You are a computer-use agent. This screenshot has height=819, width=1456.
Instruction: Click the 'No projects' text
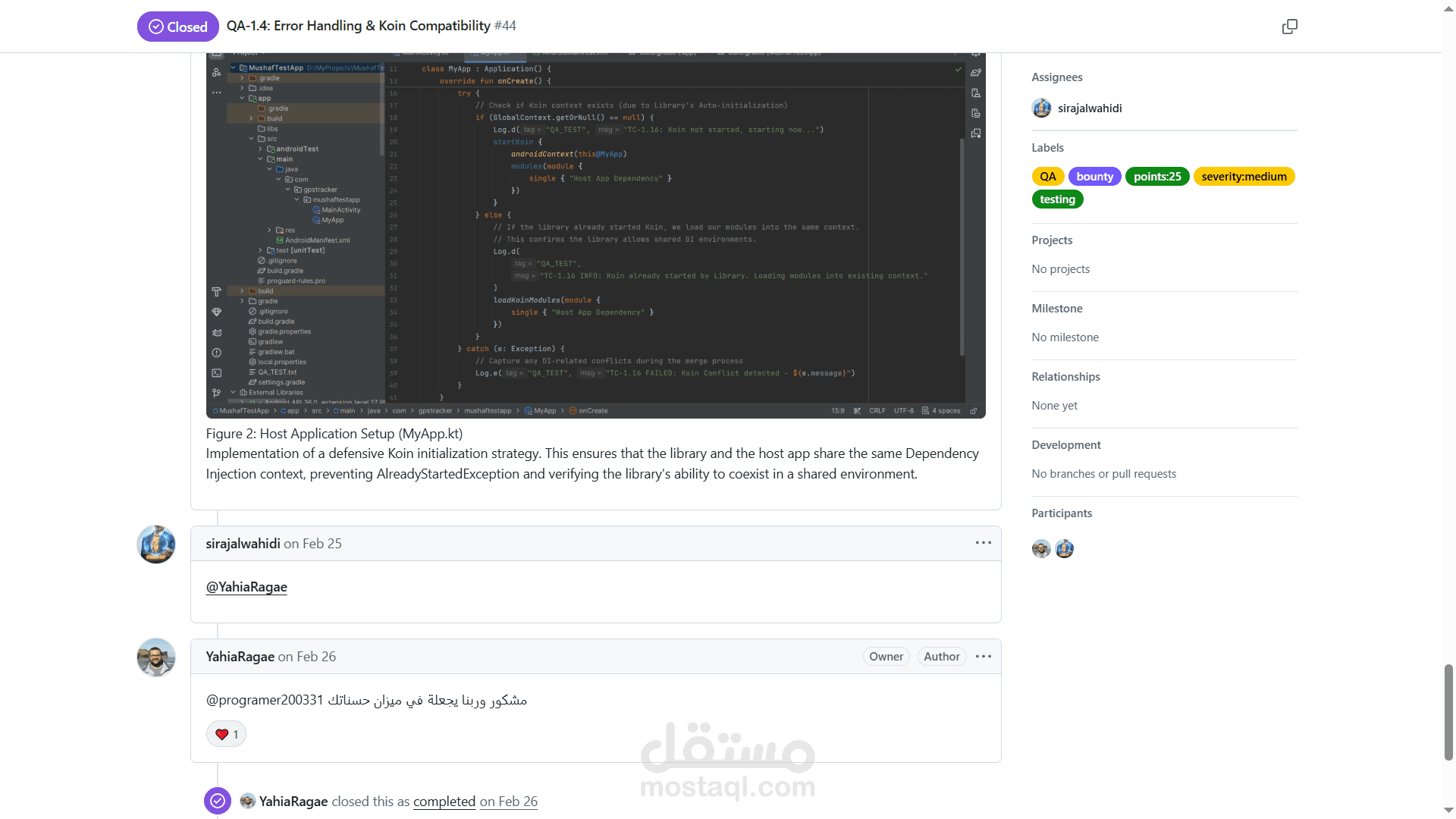(1060, 269)
